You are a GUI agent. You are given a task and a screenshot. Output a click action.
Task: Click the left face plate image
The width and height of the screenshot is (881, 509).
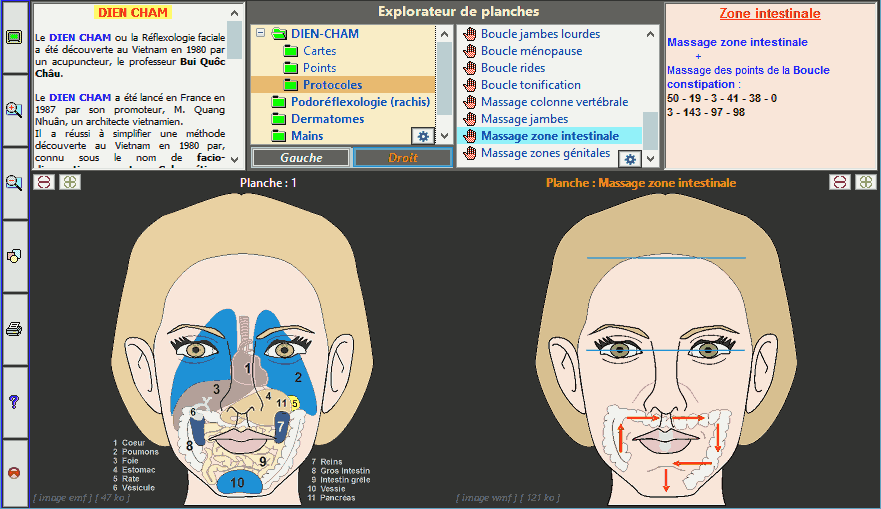(x=242, y=349)
